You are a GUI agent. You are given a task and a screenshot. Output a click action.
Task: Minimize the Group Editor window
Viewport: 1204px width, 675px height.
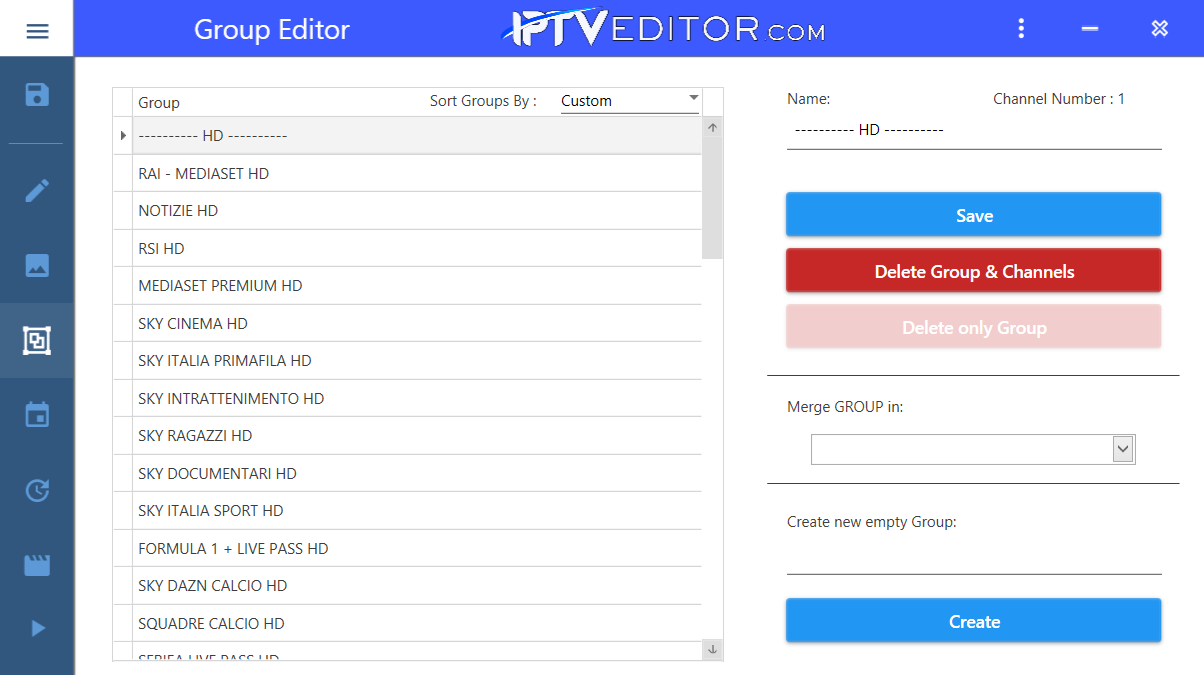pos(1090,29)
